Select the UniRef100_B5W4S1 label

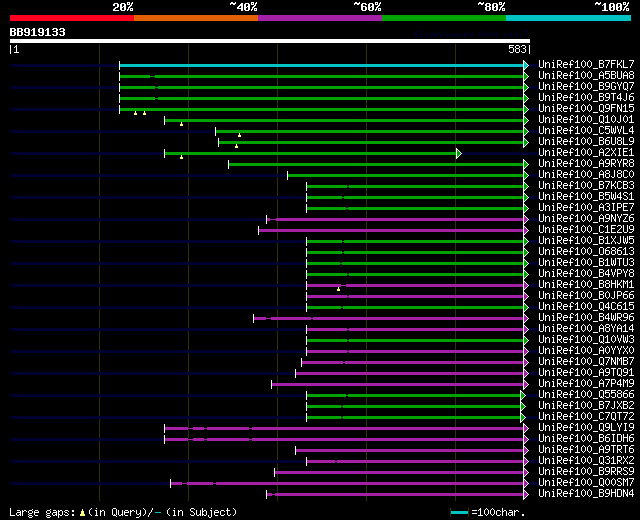586,196
